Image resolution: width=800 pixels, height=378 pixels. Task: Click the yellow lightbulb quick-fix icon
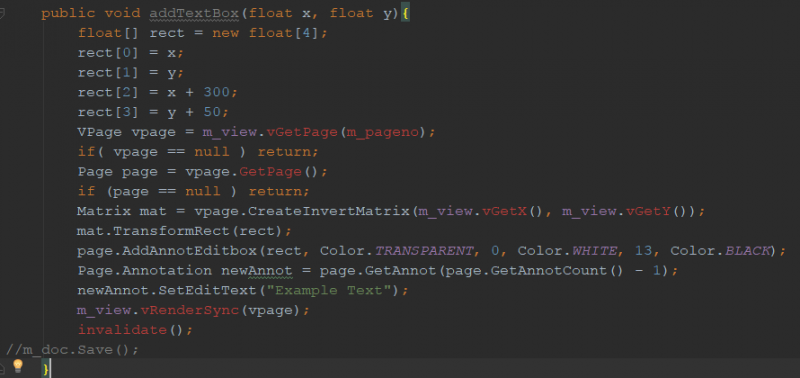pos(17,365)
